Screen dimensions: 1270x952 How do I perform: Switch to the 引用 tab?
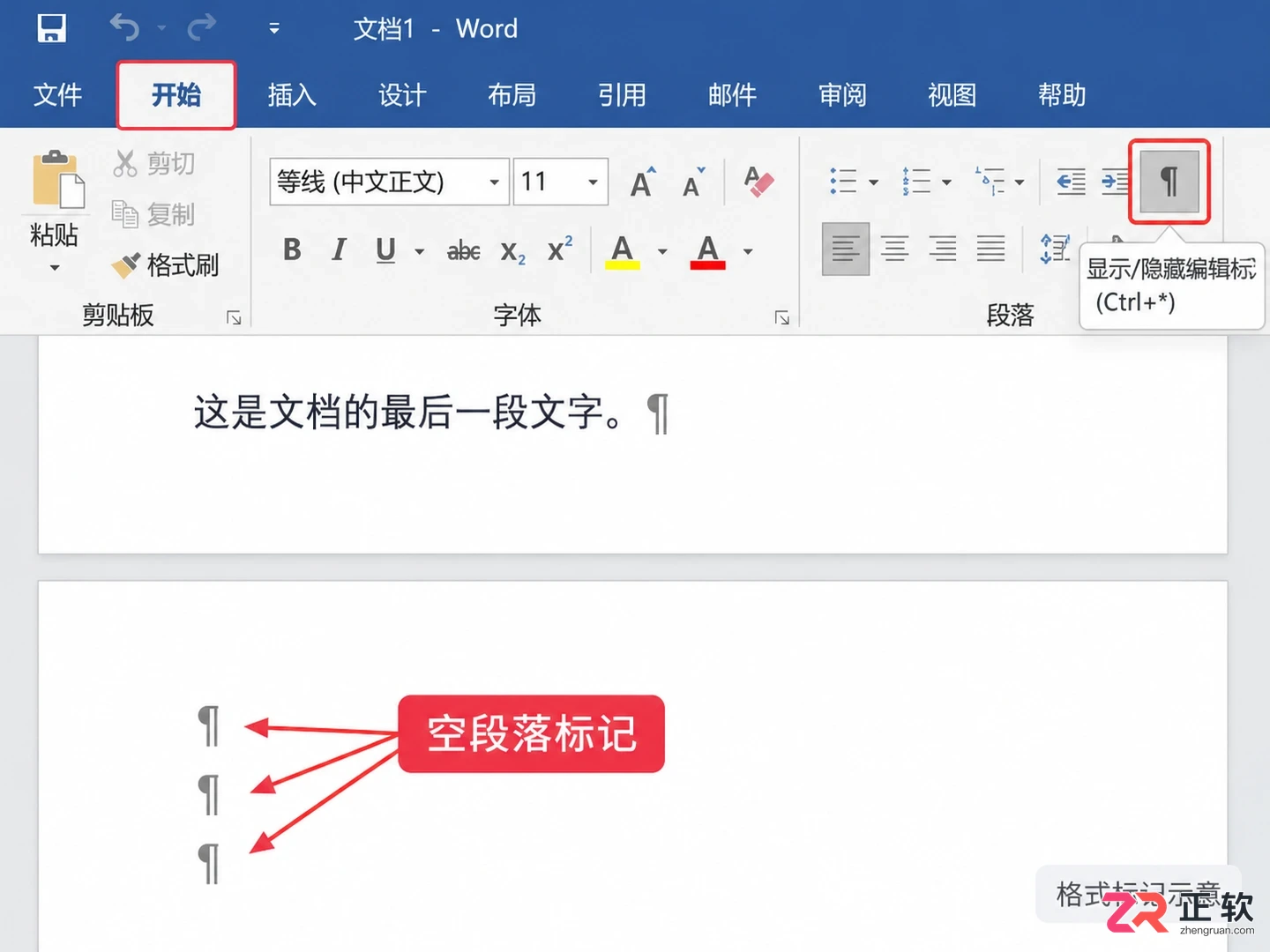[x=622, y=94]
